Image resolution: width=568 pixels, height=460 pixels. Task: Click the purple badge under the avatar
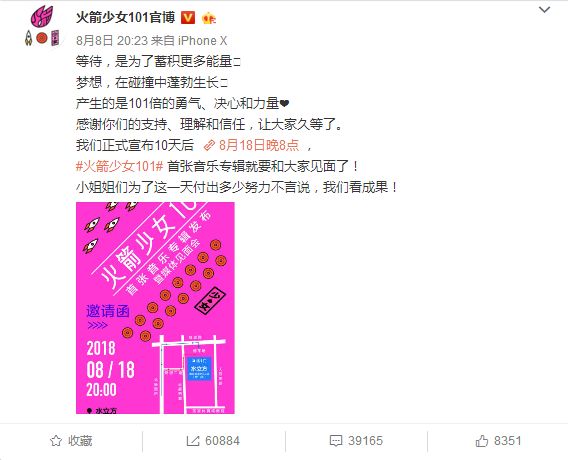[x=55, y=38]
